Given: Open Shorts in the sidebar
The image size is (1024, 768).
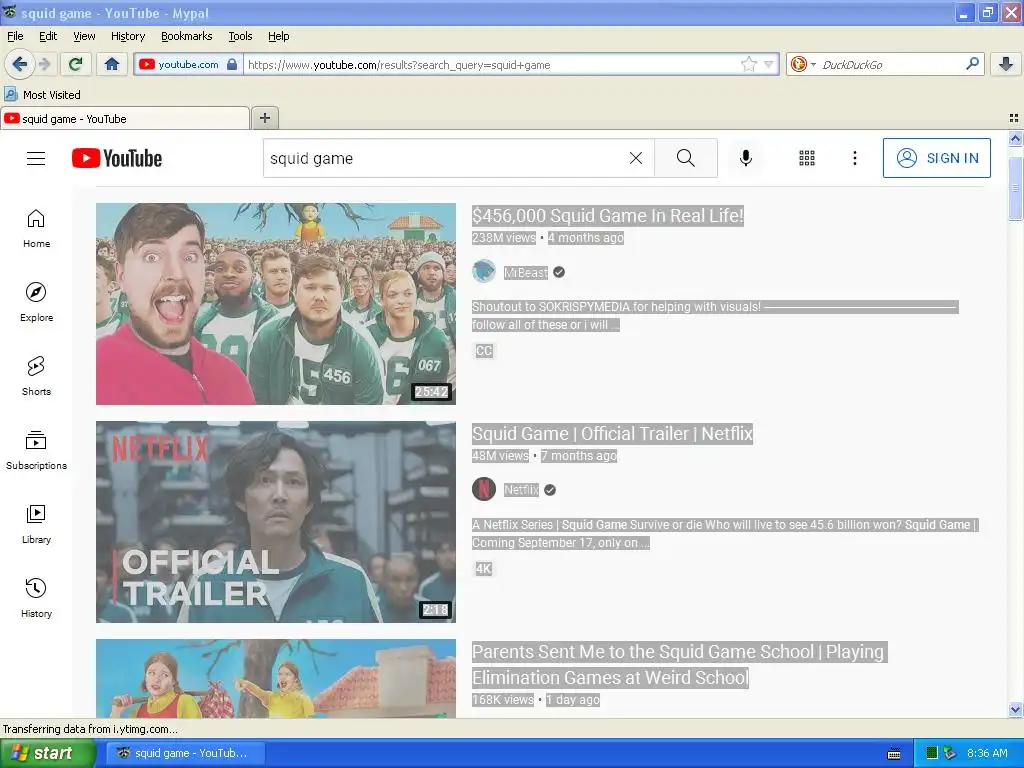Looking at the screenshot, I should (x=37, y=376).
